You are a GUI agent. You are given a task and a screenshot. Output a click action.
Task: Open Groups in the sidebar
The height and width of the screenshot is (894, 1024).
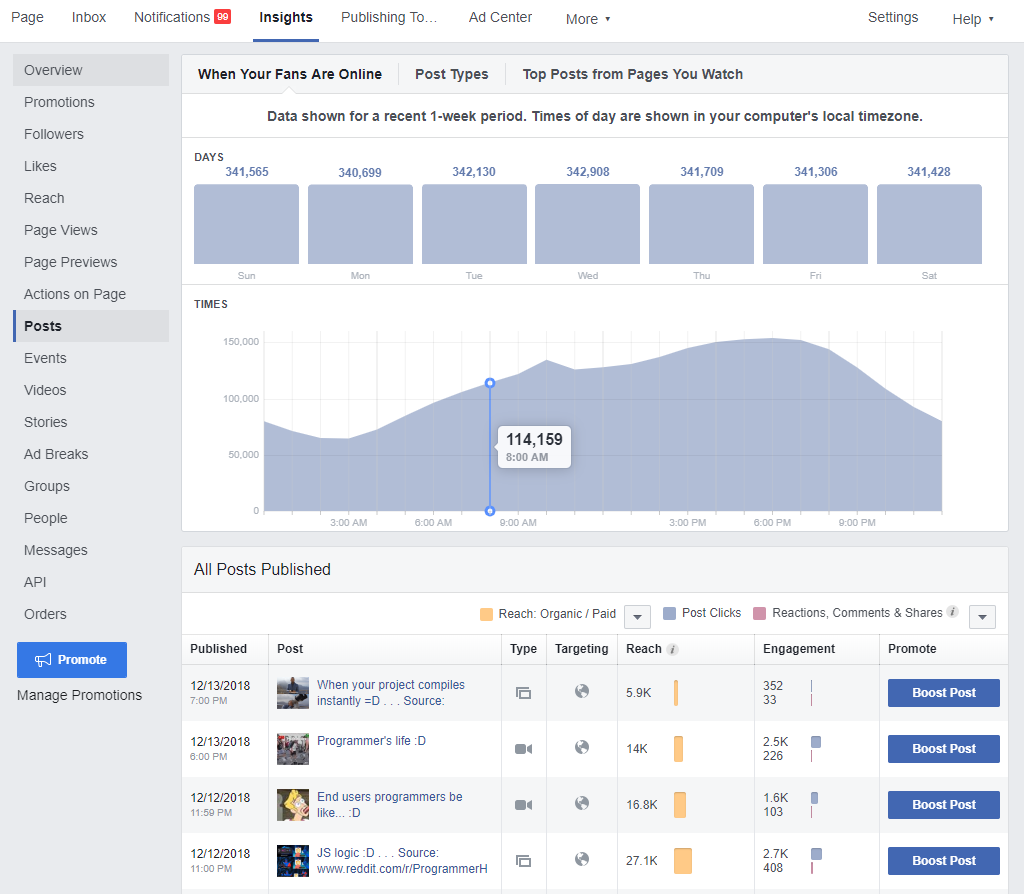point(91,486)
